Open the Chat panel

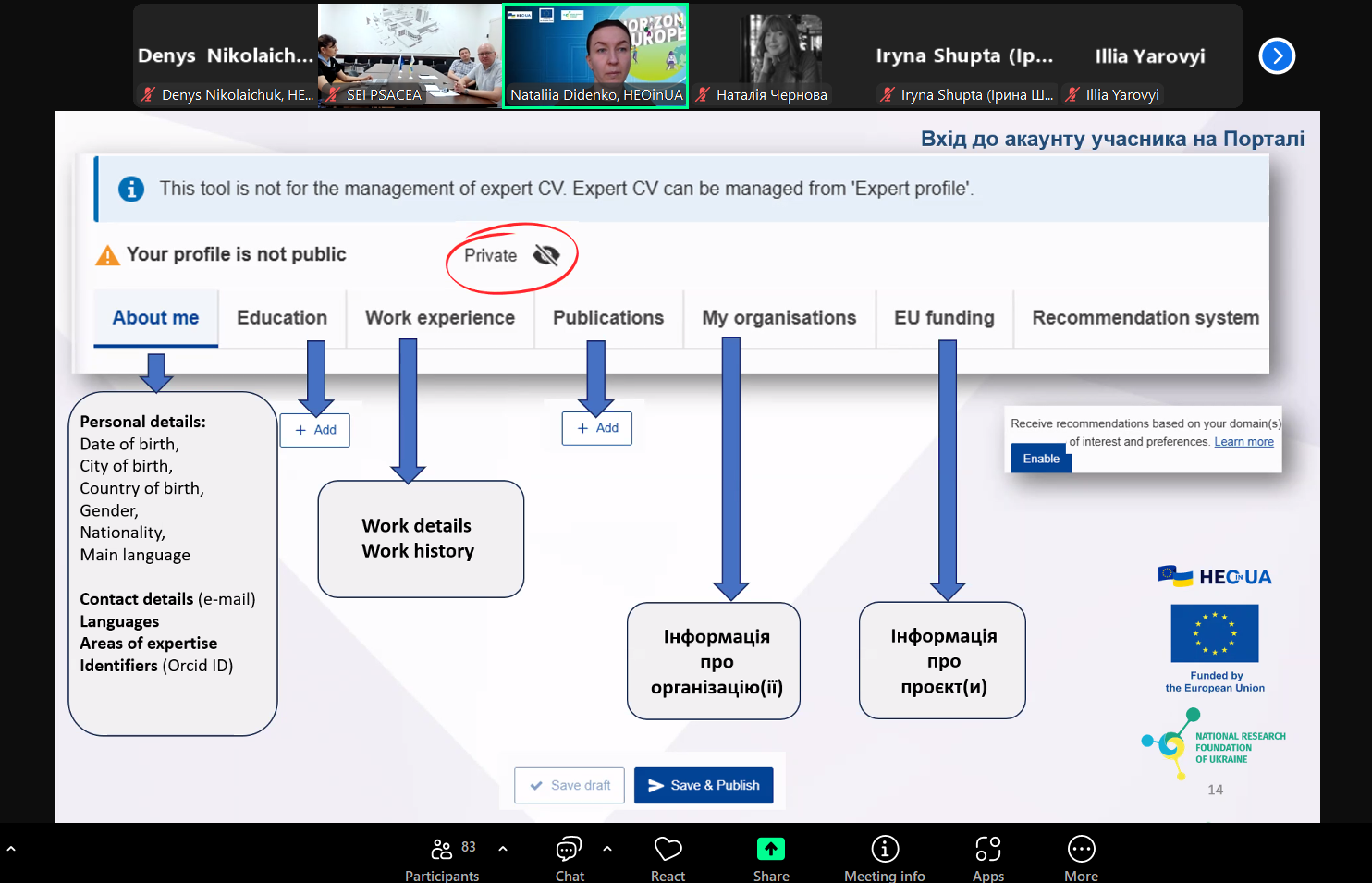[569, 849]
